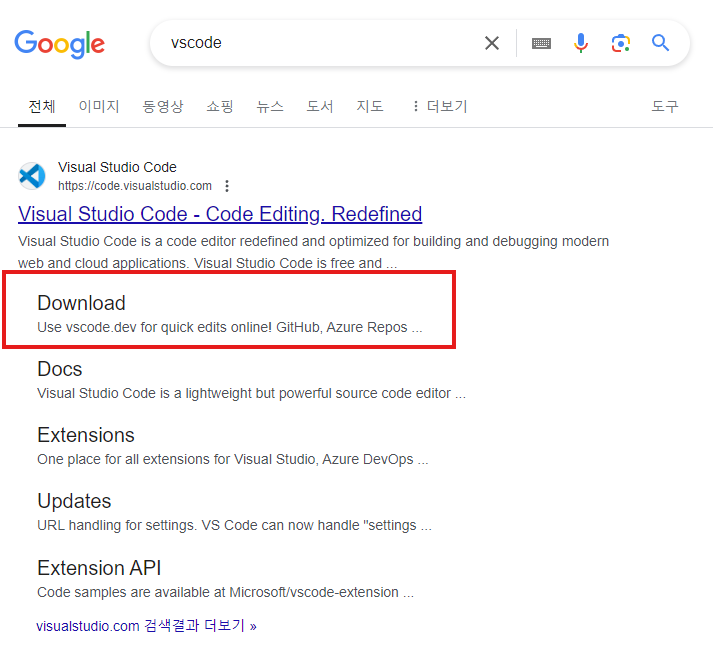713x658 pixels.
Task: Click visualstudio.com 검색결과 더보기 link
Action: tap(146, 626)
